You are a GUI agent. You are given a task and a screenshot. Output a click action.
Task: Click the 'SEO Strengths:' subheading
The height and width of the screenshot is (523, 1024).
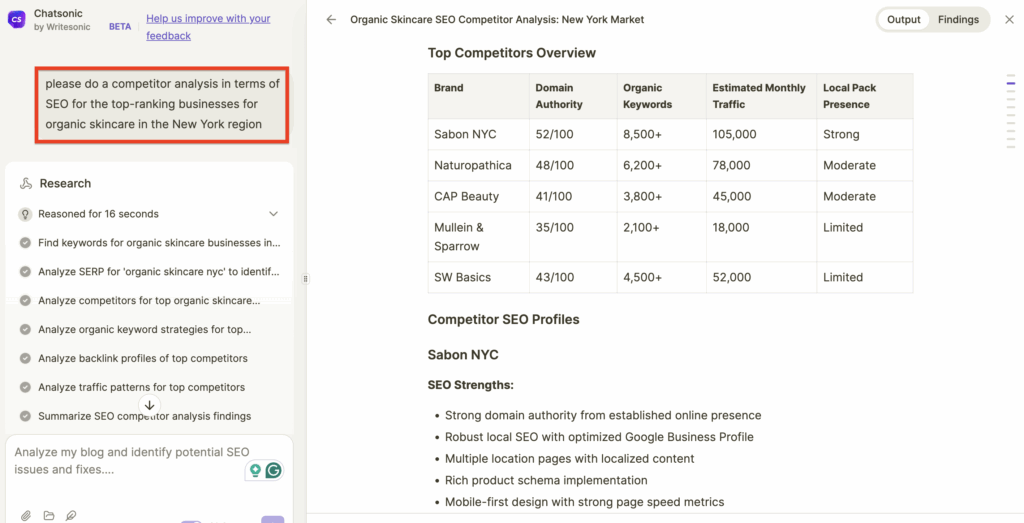pyautogui.click(x=470, y=385)
